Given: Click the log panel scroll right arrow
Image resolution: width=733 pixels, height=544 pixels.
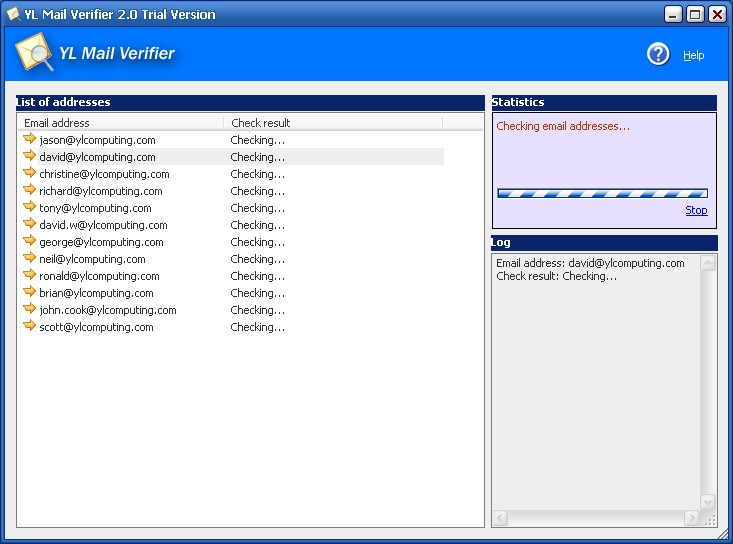Looking at the screenshot, I should tap(692, 518).
